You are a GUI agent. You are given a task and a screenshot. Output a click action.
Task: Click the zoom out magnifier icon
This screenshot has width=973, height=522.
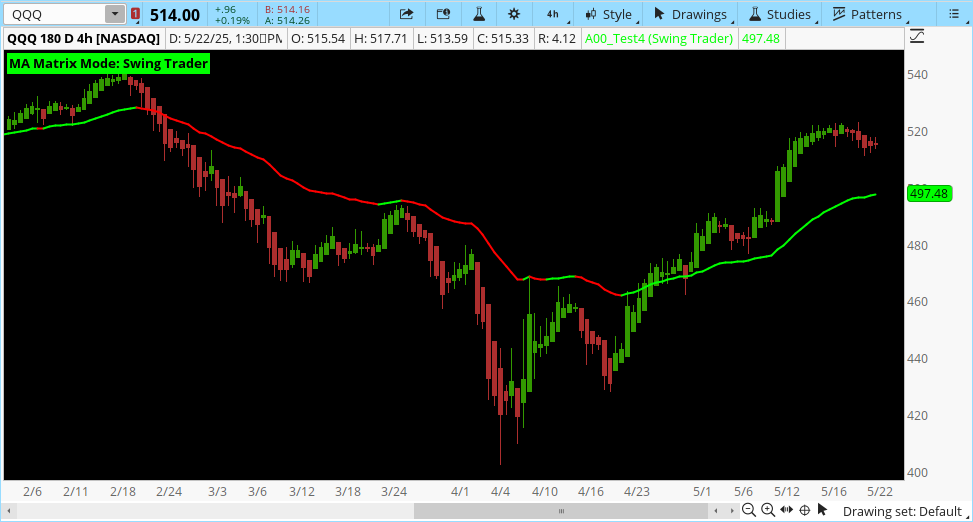[748, 510]
